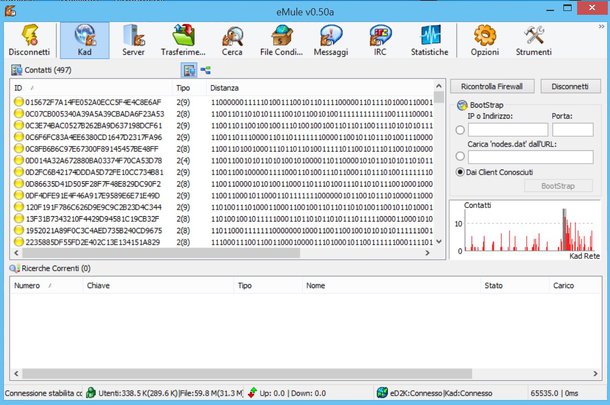Click the eD2K:Connesso|Kad:Connesso status text

(441, 393)
